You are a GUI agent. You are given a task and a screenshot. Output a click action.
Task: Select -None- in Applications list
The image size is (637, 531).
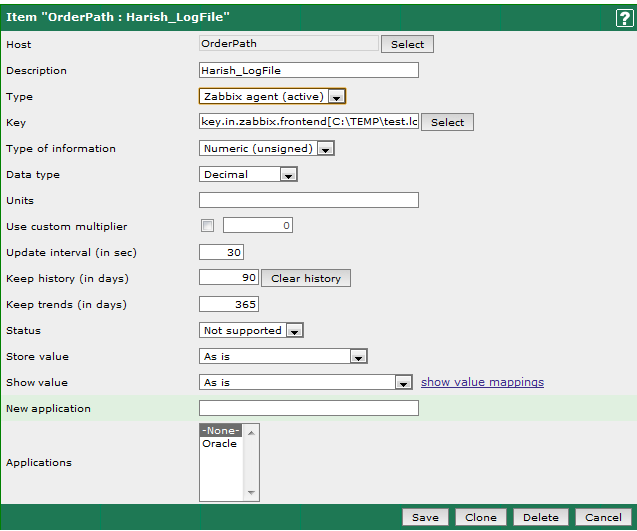click(x=221, y=431)
